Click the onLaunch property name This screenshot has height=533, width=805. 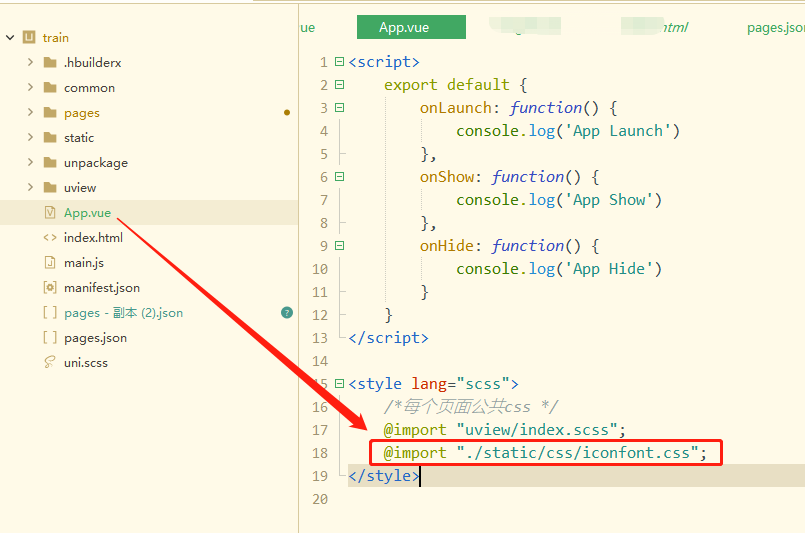click(x=455, y=108)
